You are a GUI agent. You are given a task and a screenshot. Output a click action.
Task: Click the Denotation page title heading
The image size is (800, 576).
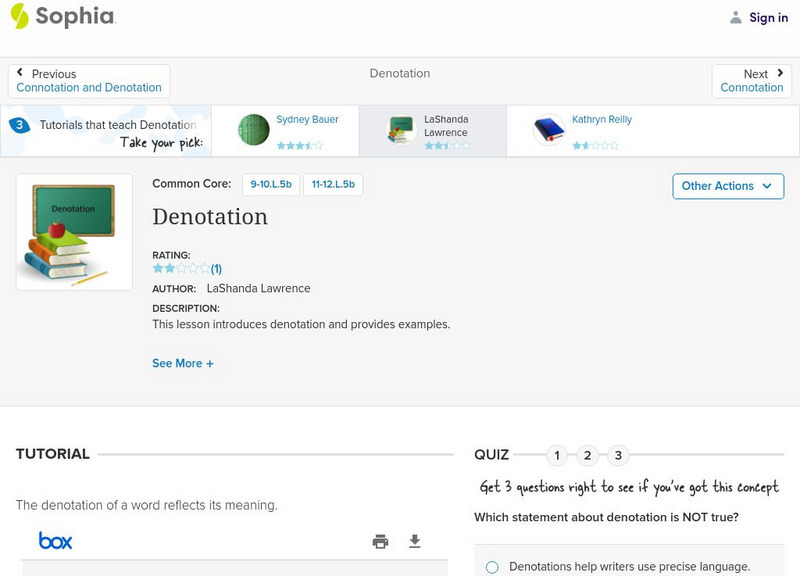coord(210,217)
